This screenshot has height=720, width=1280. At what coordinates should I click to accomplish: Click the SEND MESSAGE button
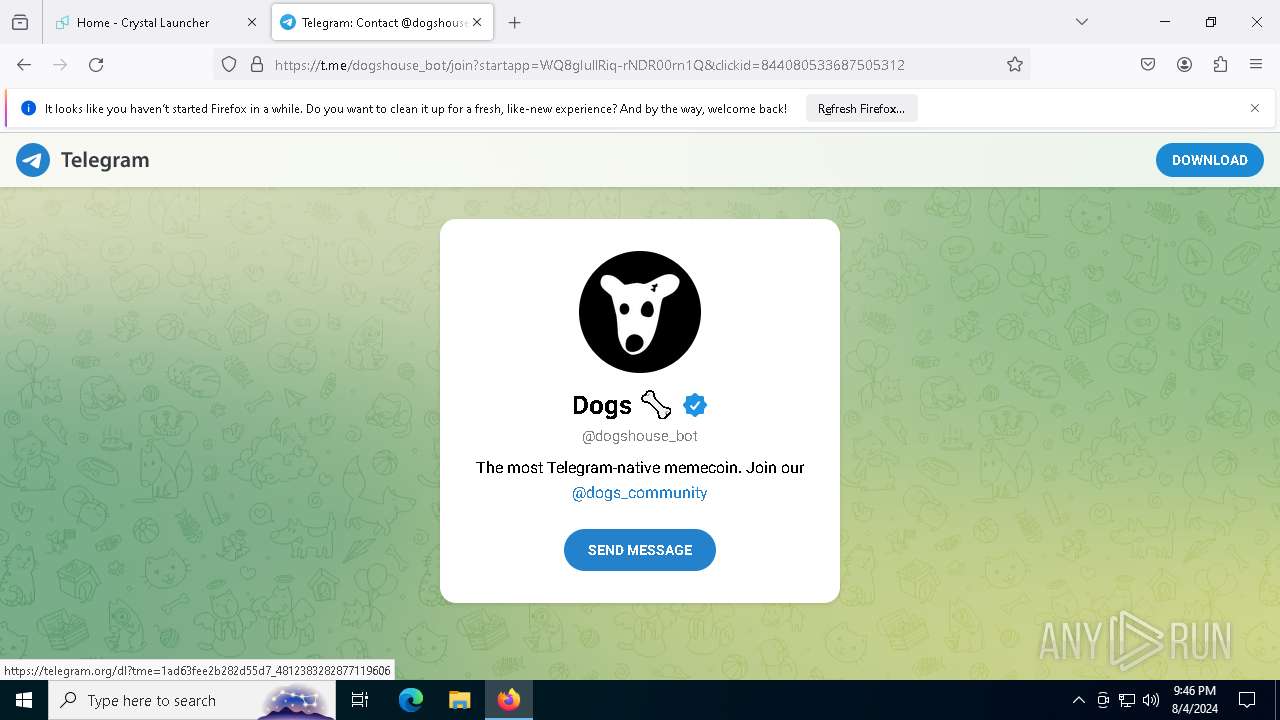pyautogui.click(x=640, y=550)
